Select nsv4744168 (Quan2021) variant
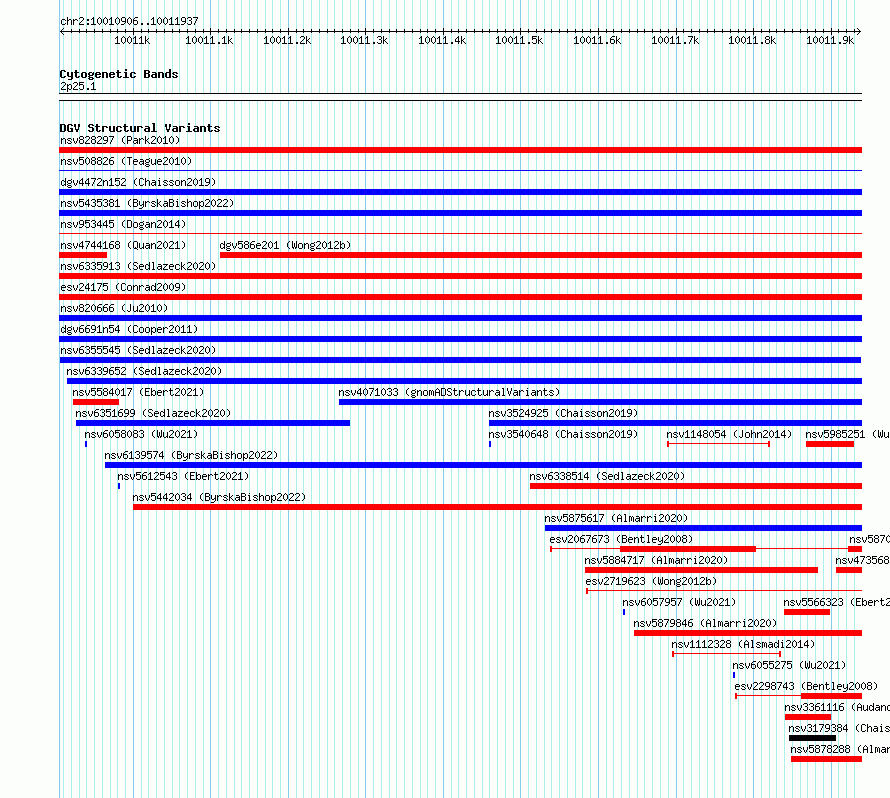The height and width of the screenshot is (798, 890). point(123,245)
